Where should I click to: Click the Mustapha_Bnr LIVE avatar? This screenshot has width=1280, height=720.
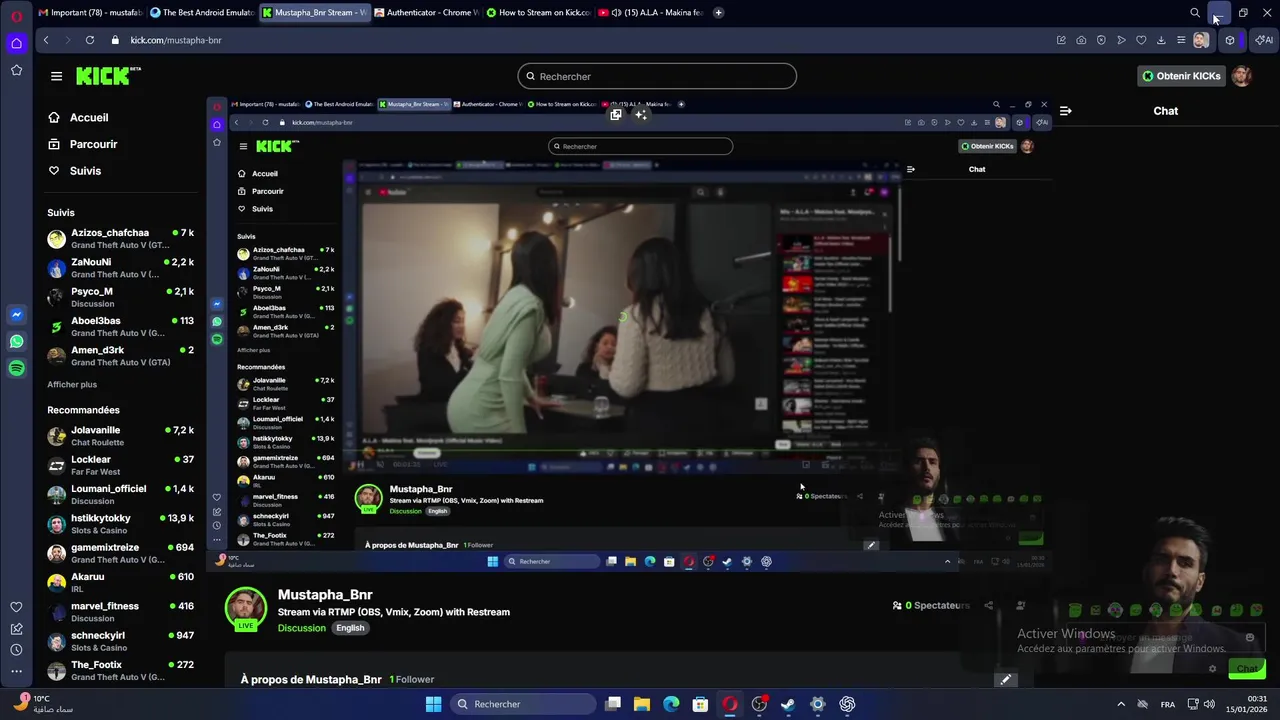245,608
